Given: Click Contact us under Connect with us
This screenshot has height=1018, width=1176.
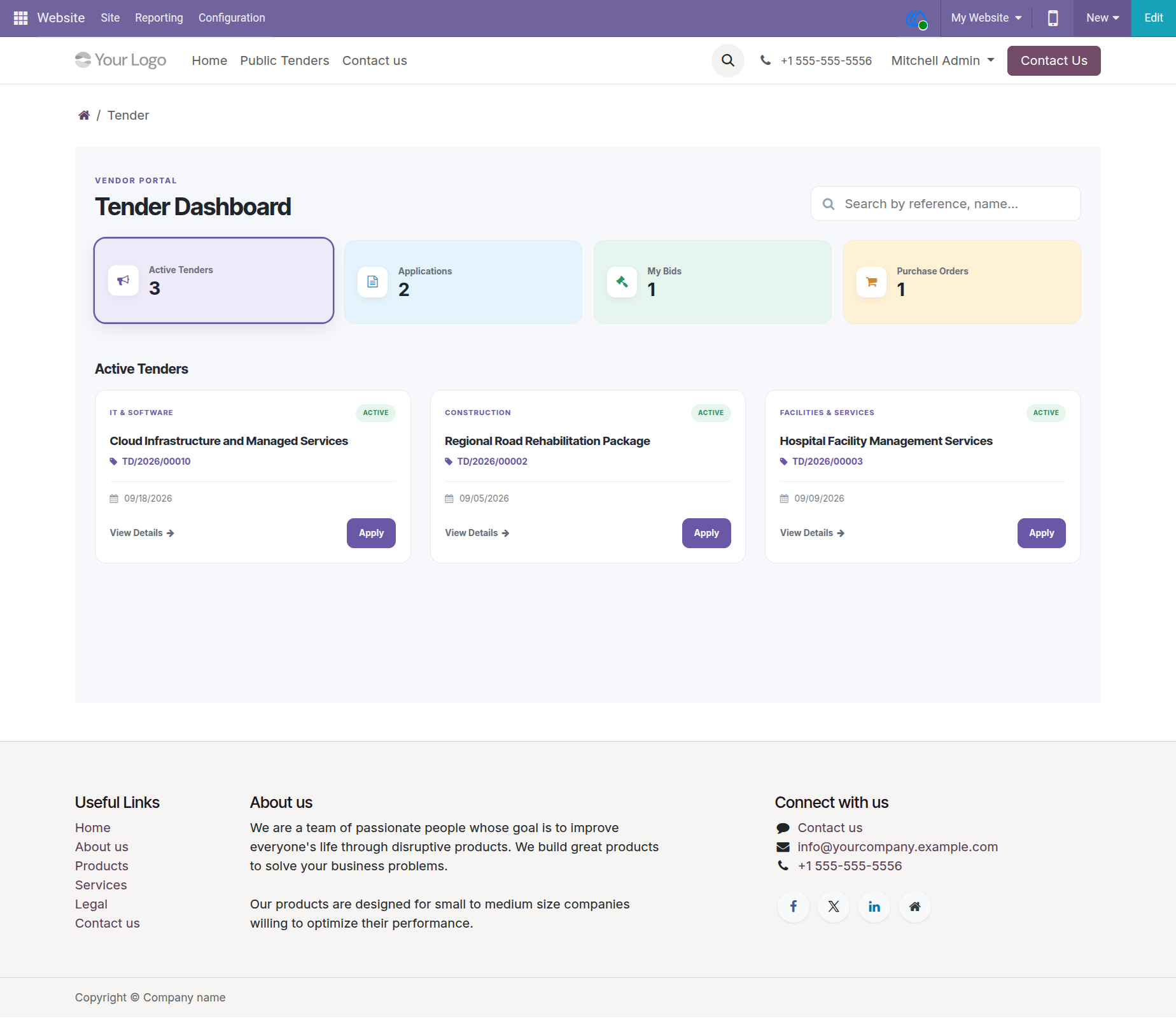Looking at the screenshot, I should (x=830, y=828).
